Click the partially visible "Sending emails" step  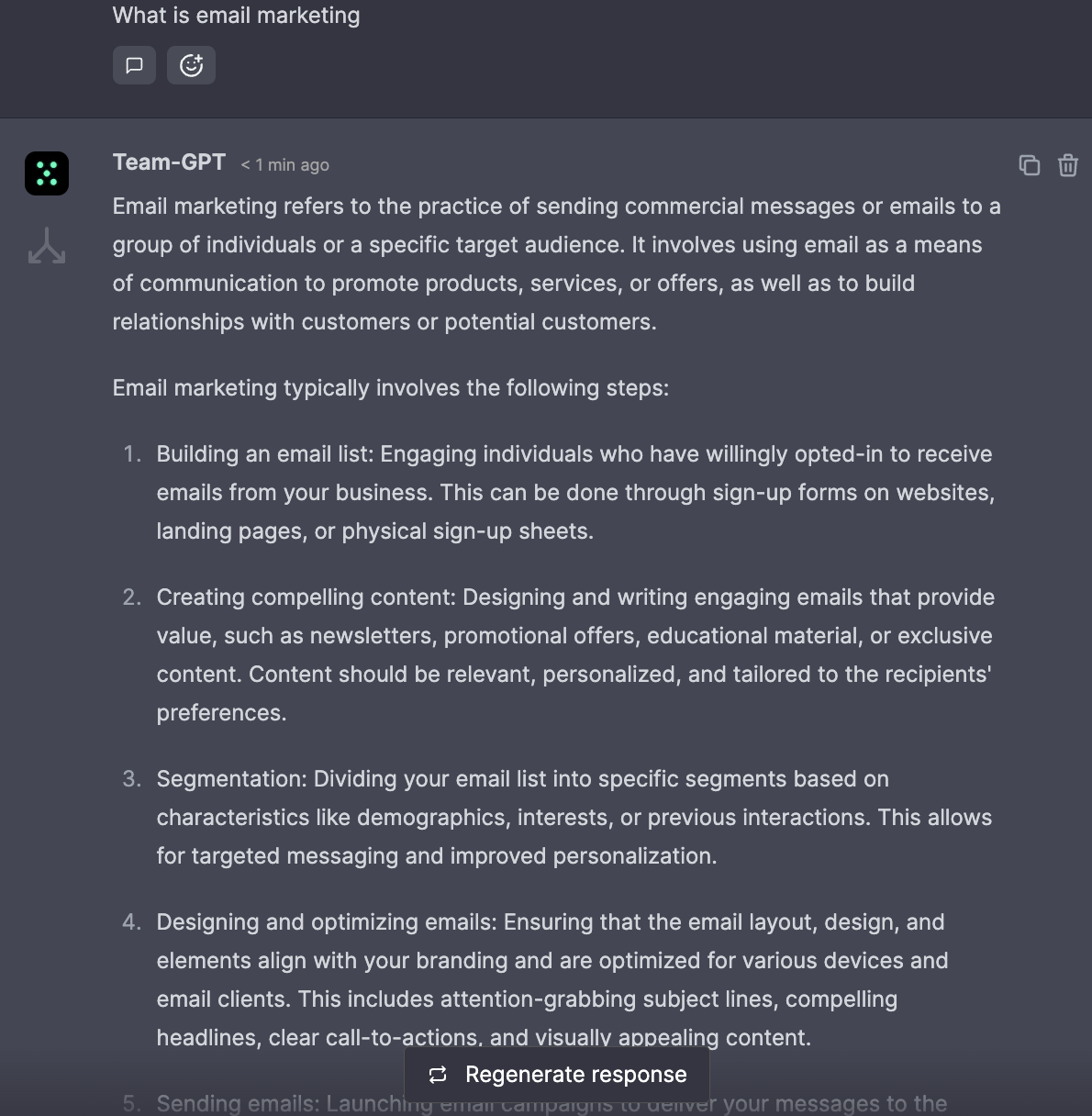[275, 1103]
